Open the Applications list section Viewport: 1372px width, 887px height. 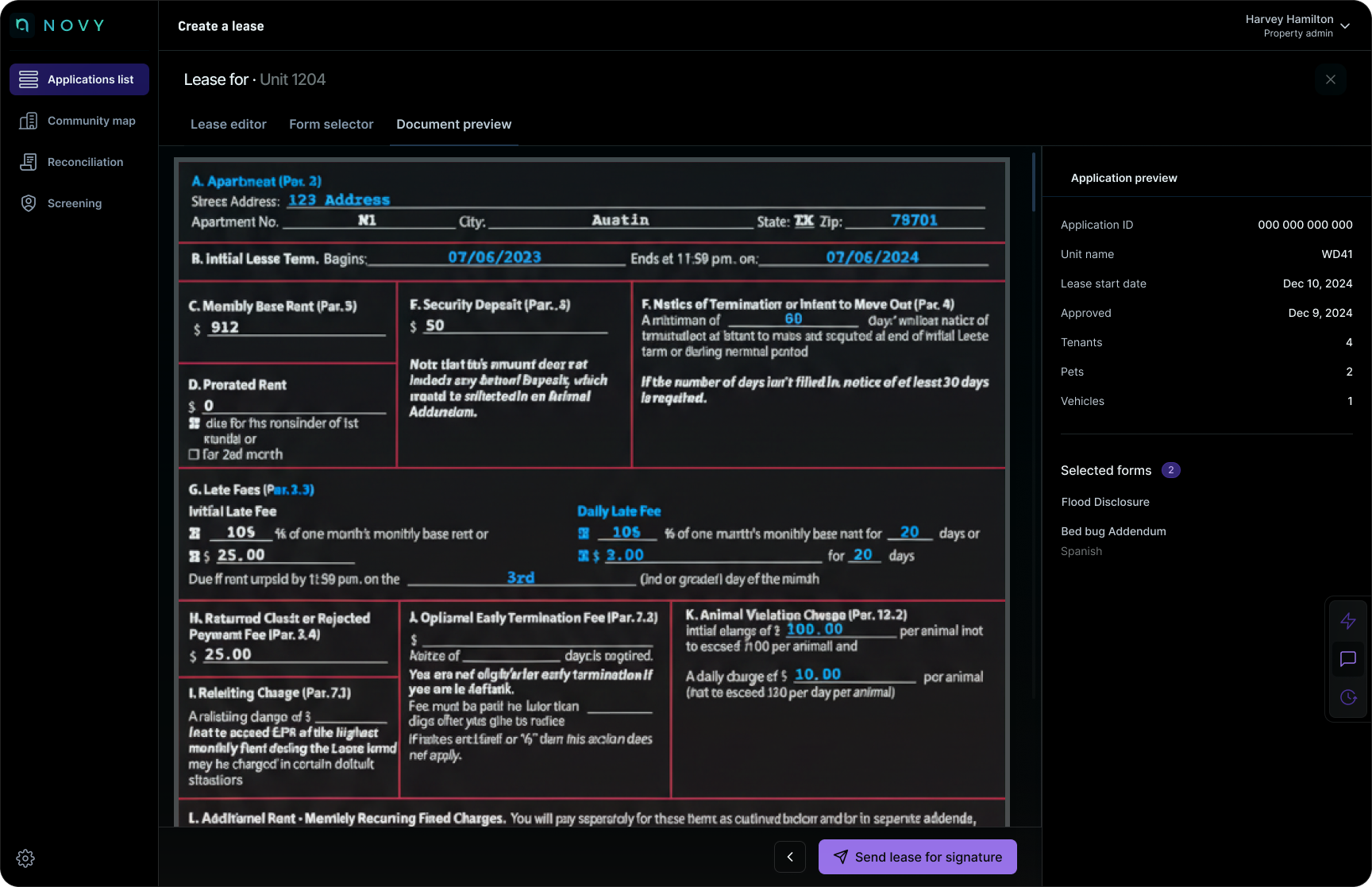click(x=79, y=79)
